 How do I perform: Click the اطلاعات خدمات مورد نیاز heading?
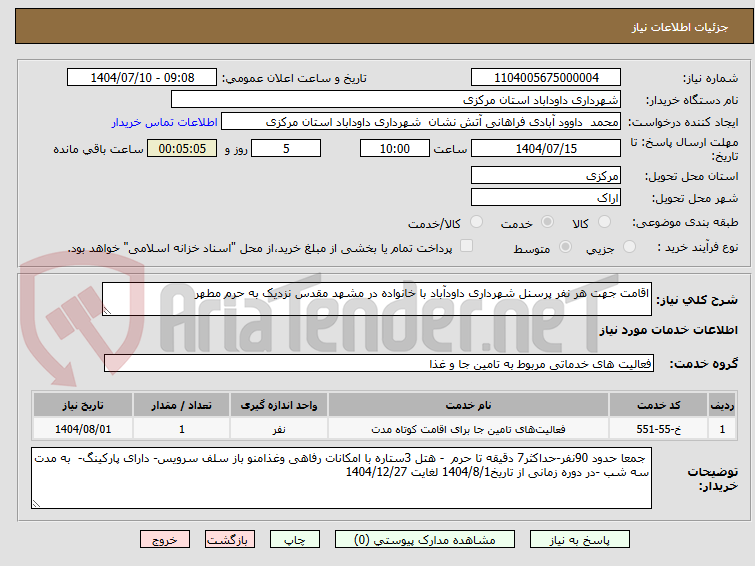coord(668,330)
